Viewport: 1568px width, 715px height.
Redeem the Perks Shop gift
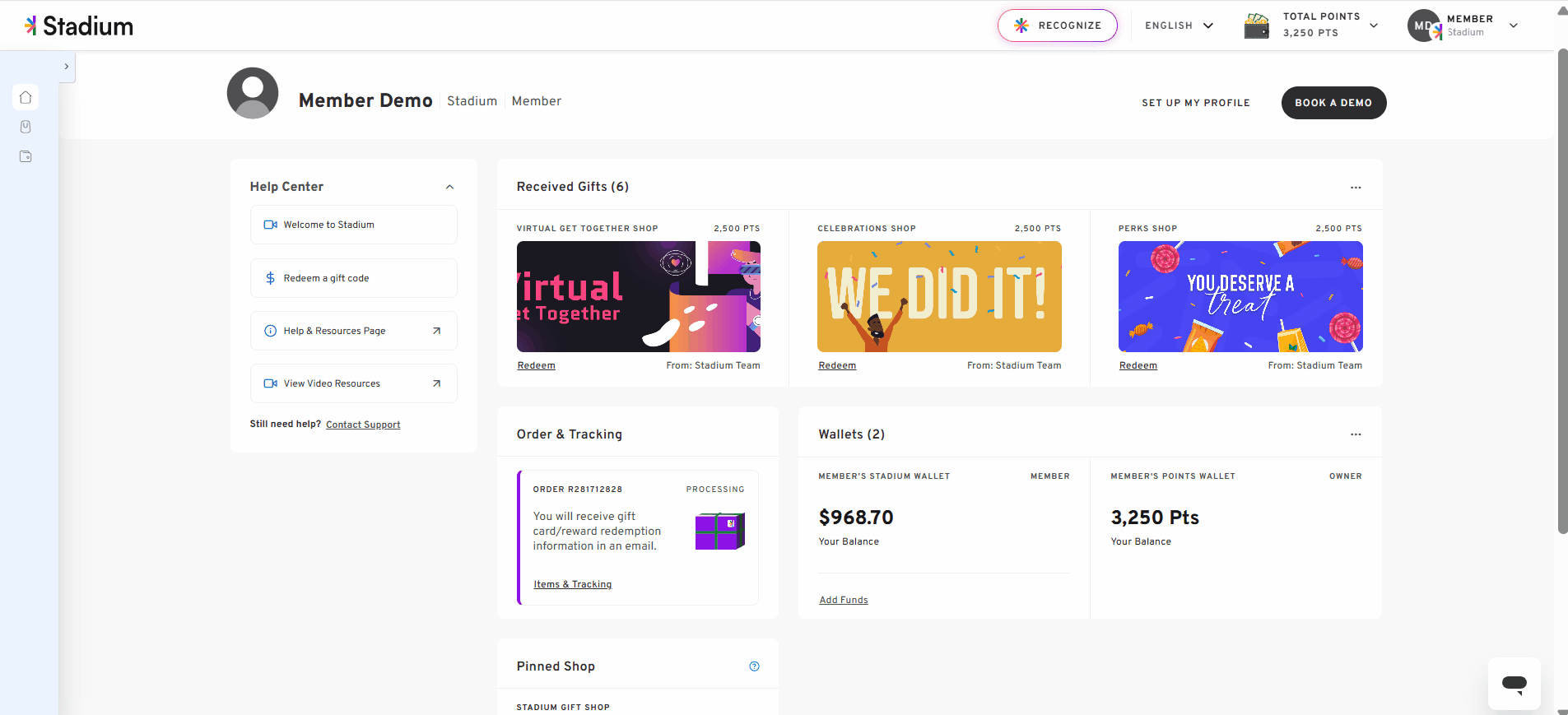pyautogui.click(x=1138, y=365)
